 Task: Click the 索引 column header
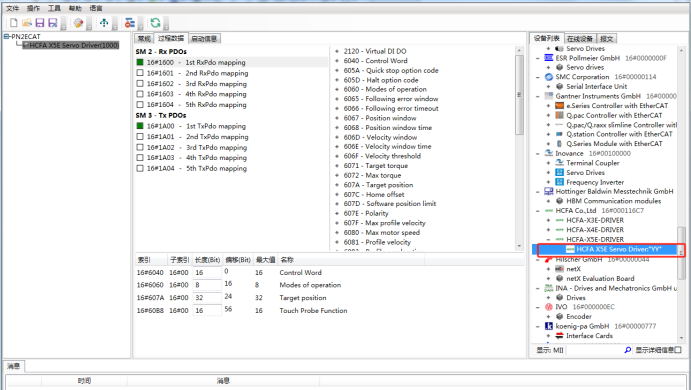coord(151,260)
